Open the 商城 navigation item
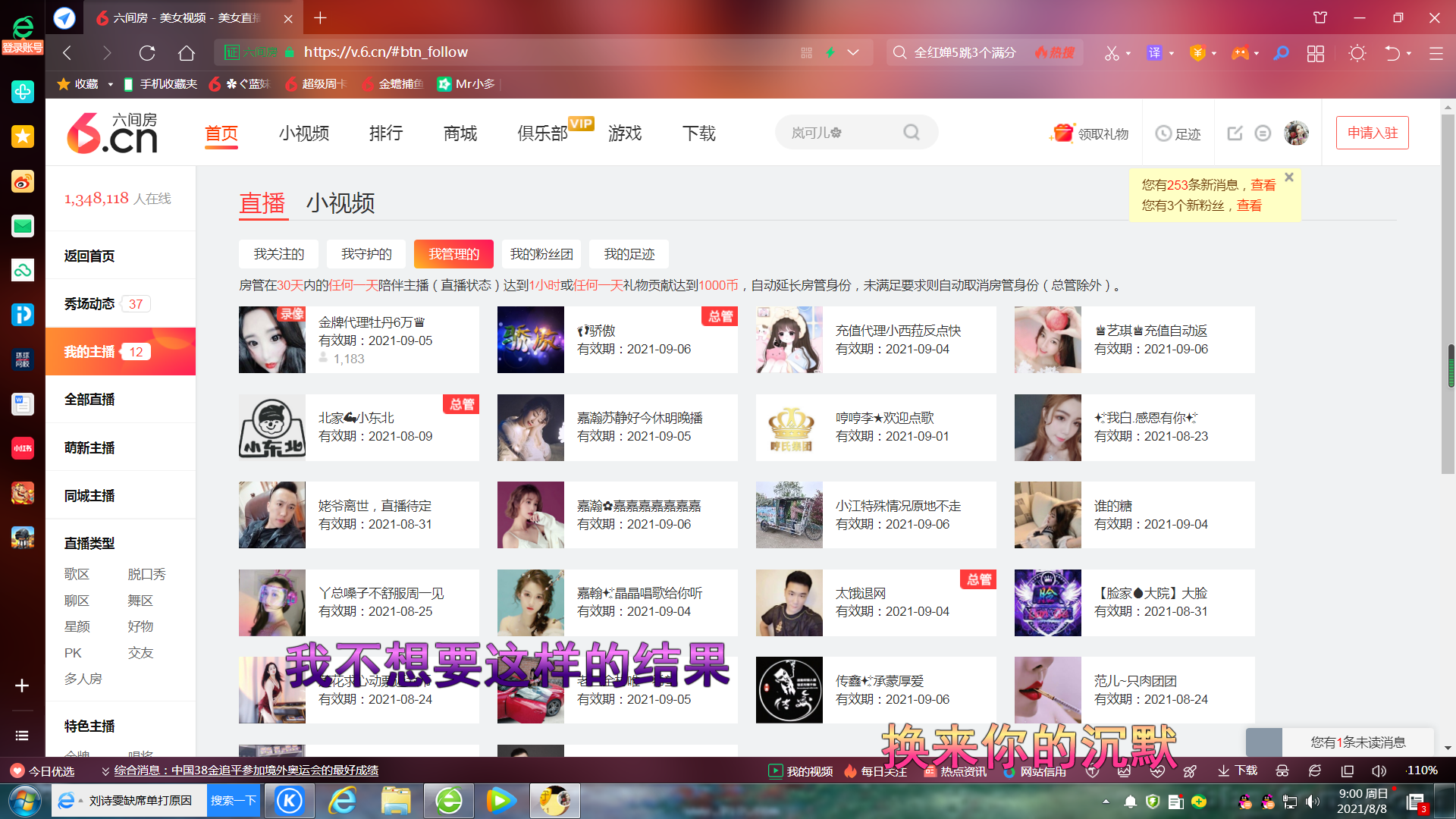This screenshot has width=1456, height=819. tap(460, 133)
